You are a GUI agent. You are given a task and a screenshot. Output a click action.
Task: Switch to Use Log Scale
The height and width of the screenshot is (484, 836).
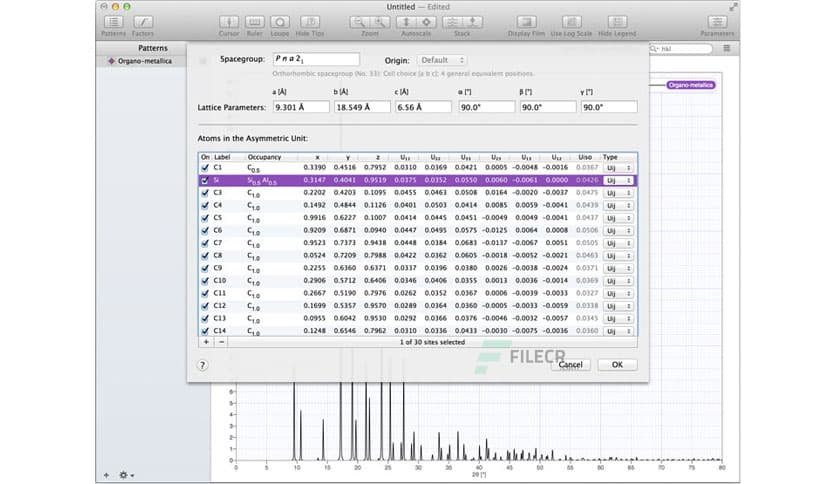tap(570, 21)
